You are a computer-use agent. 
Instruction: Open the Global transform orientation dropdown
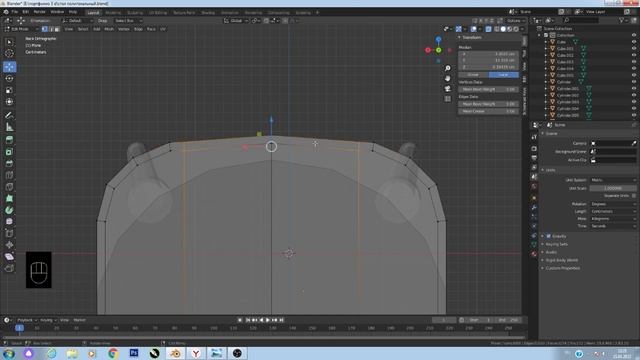click(236, 20)
